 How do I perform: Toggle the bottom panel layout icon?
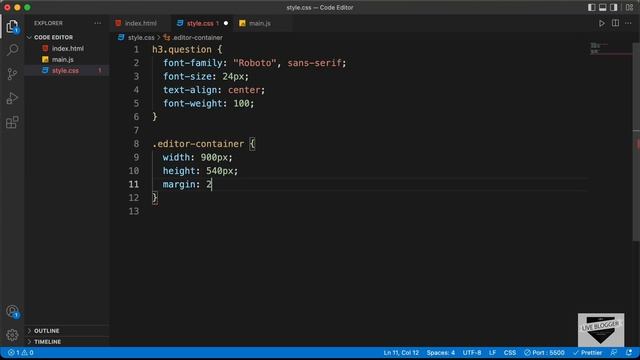pos(602,7)
